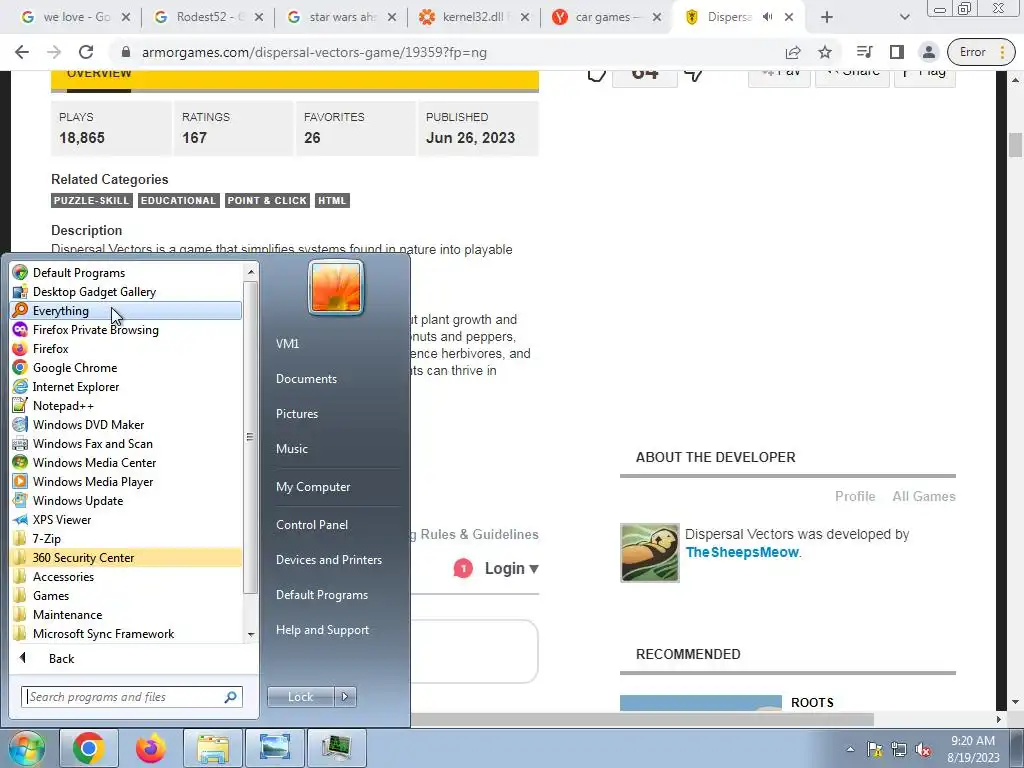Bookmark this page with the star icon

point(825,52)
